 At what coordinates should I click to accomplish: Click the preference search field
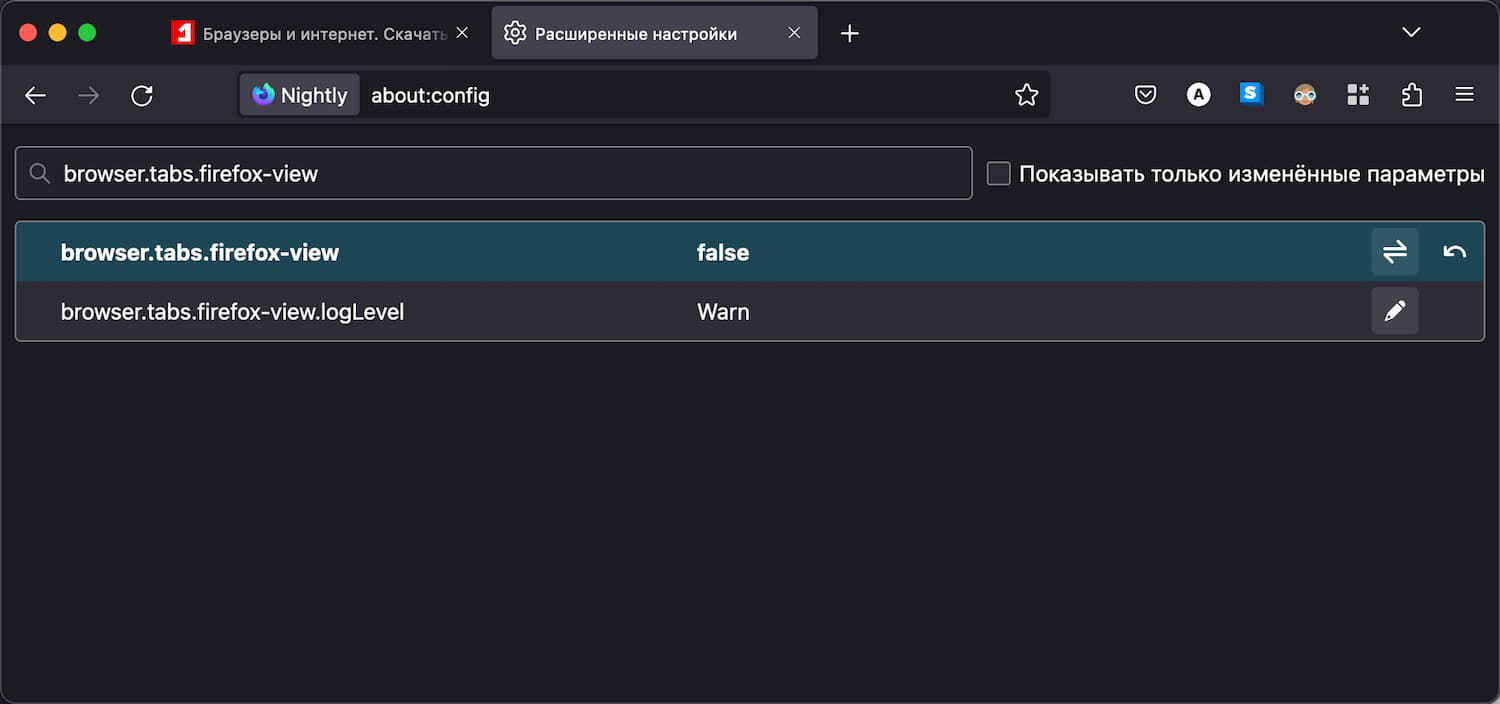click(500, 173)
